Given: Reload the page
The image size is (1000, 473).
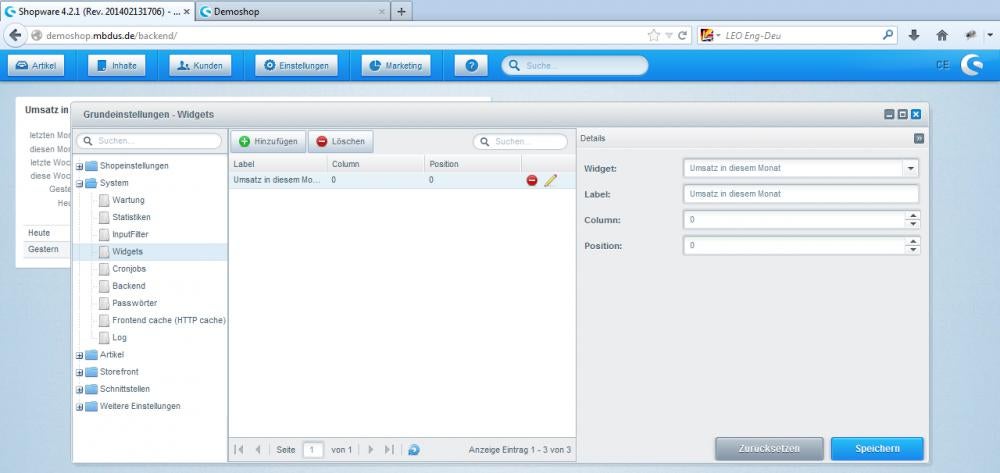Looking at the screenshot, I should coord(682,36).
